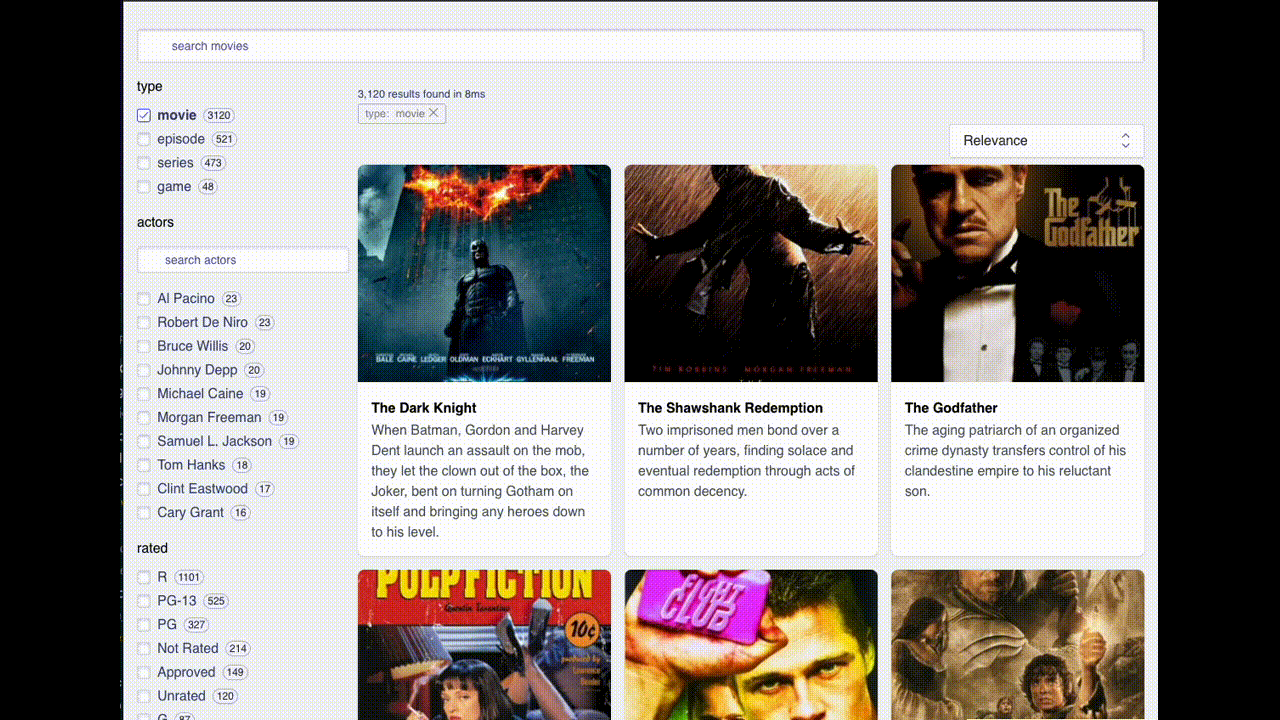
Task: Check the series type checkbox
Action: 144,163
